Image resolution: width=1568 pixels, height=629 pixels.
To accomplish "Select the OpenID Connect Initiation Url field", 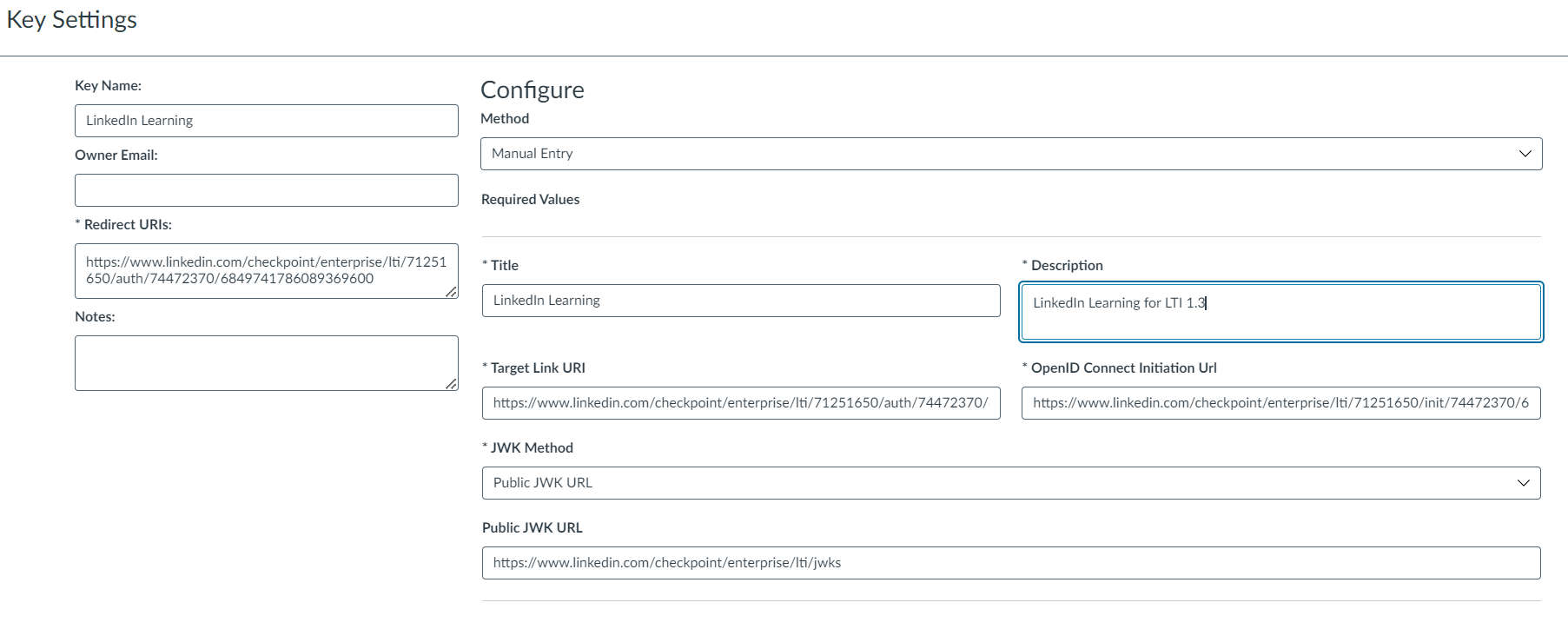I will coord(1281,403).
